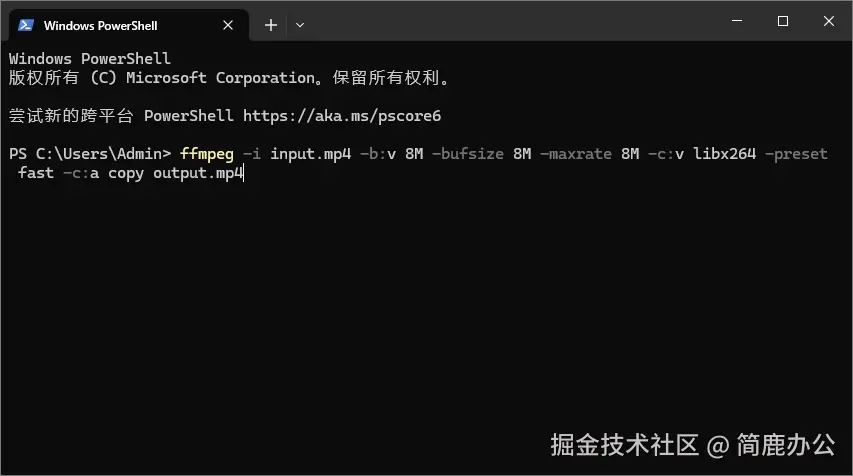The width and height of the screenshot is (853, 476).
Task: Click the ffmpeg command word
Action: pyautogui.click(x=206, y=154)
